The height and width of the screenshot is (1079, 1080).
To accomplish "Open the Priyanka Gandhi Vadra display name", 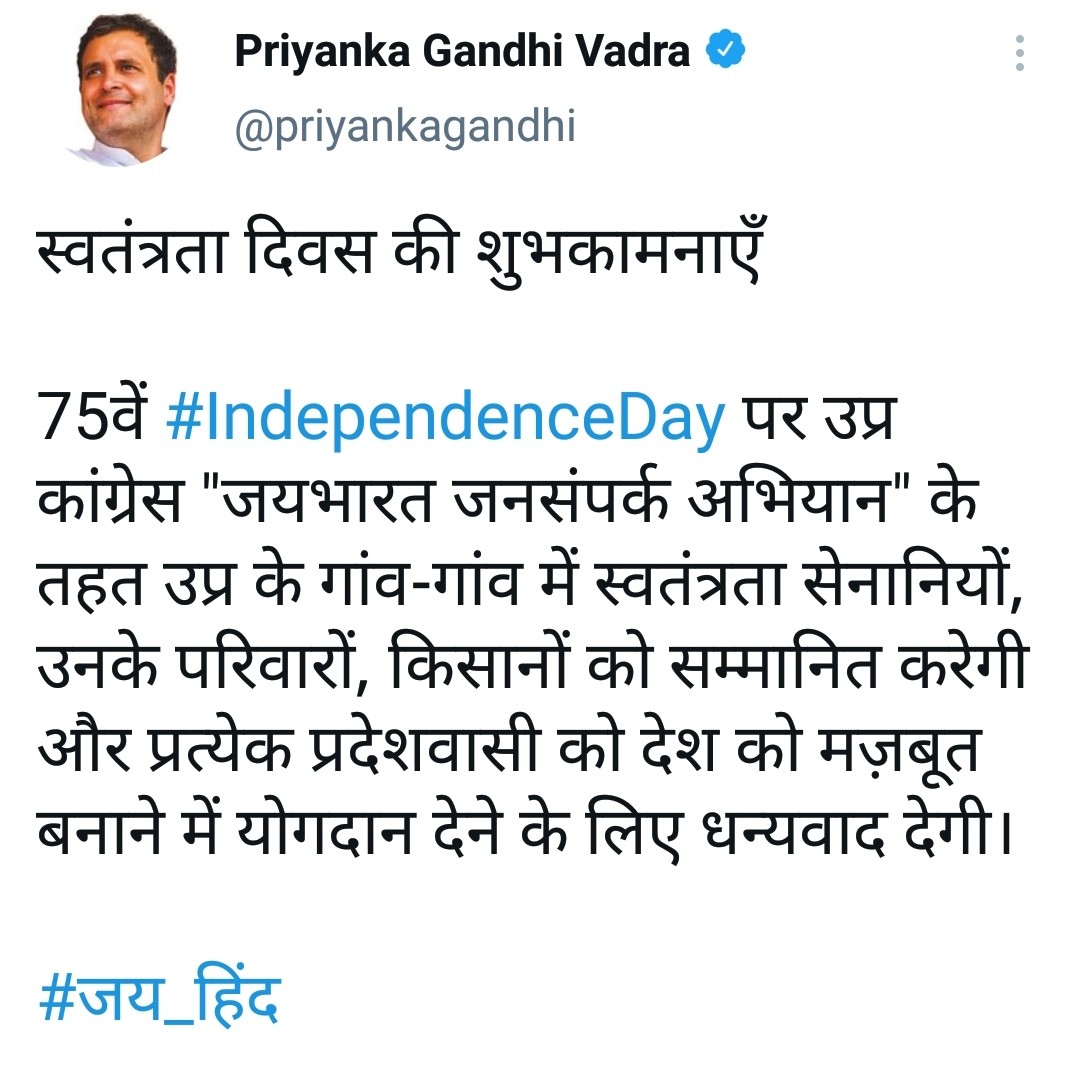I will 462,51.
